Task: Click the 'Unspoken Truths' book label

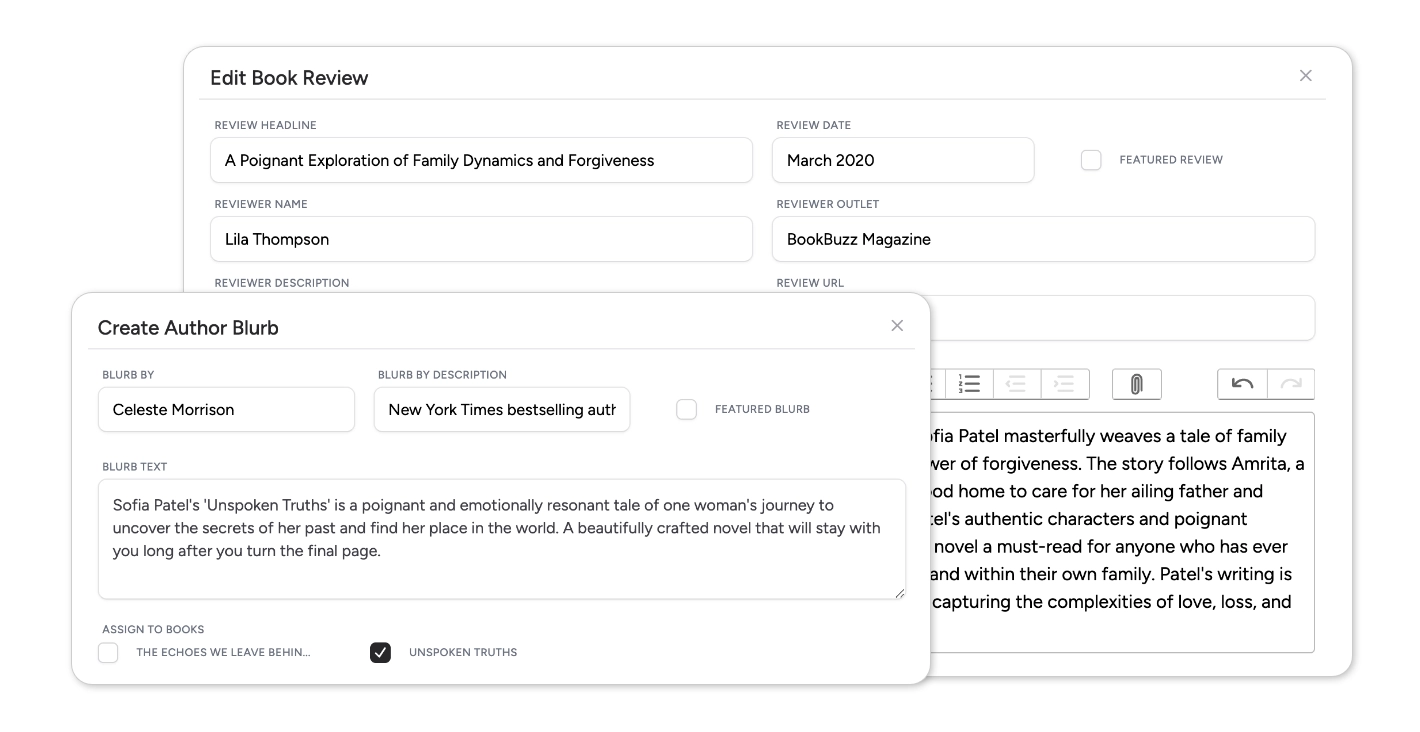Action: (463, 653)
